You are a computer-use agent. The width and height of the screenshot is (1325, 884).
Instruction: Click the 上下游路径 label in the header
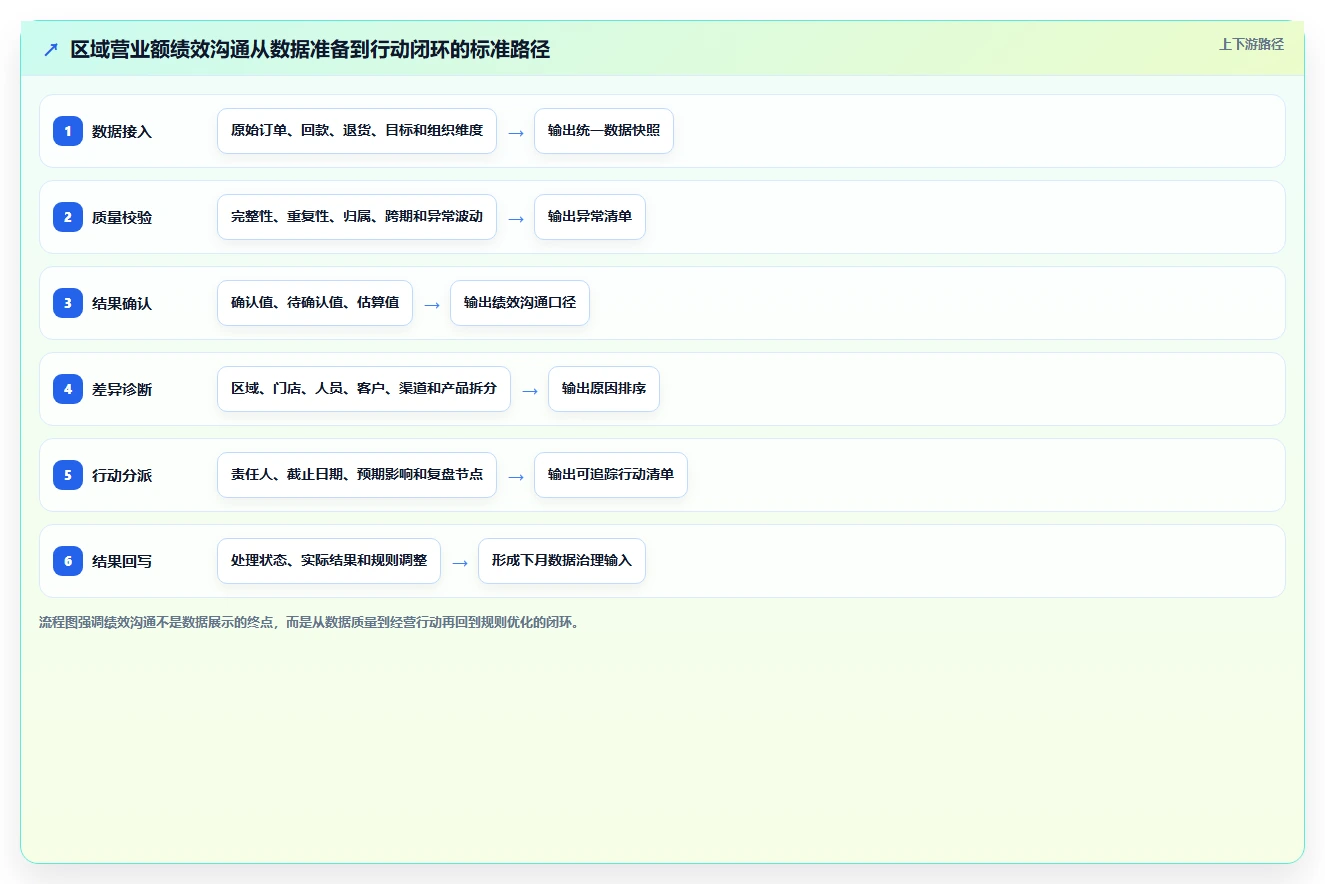(1251, 44)
